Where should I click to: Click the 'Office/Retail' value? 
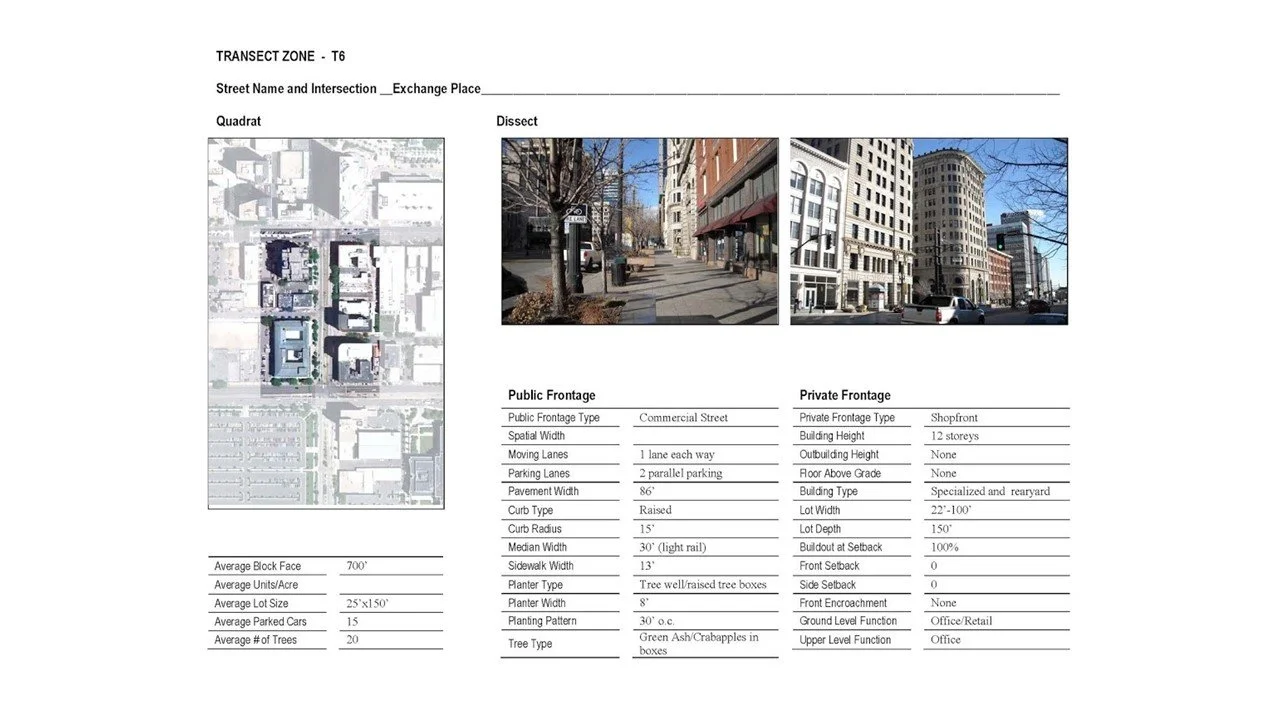pos(961,621)
